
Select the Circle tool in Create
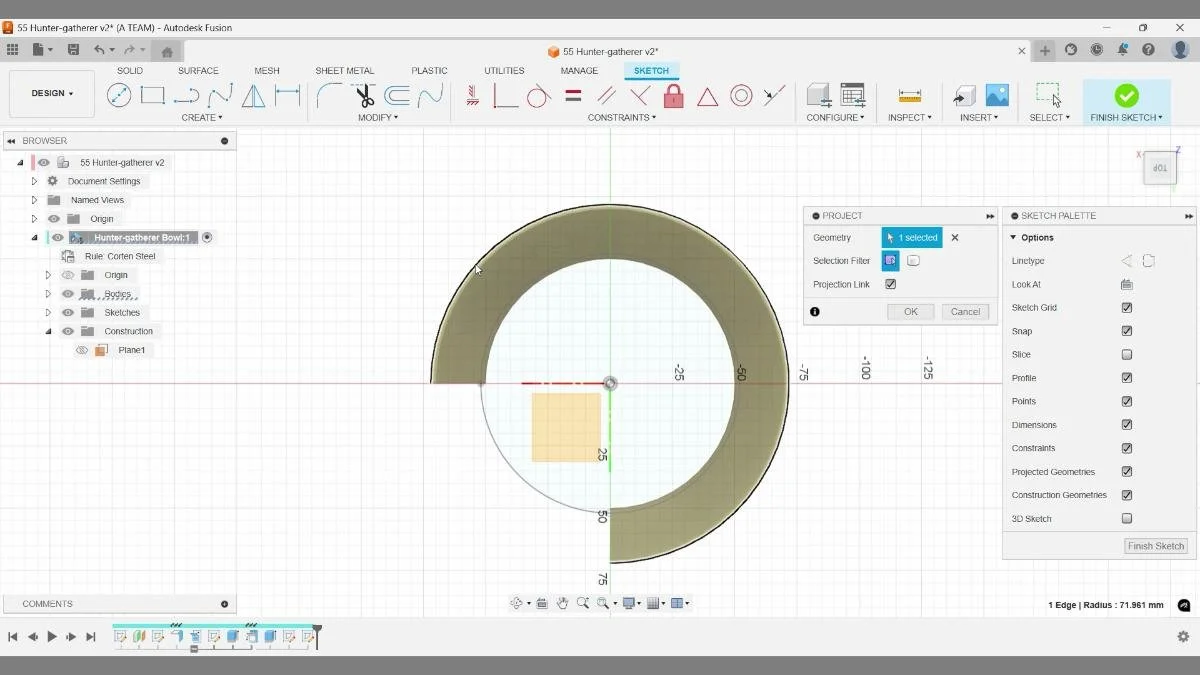pyautogui.click(x=120, y=95)
